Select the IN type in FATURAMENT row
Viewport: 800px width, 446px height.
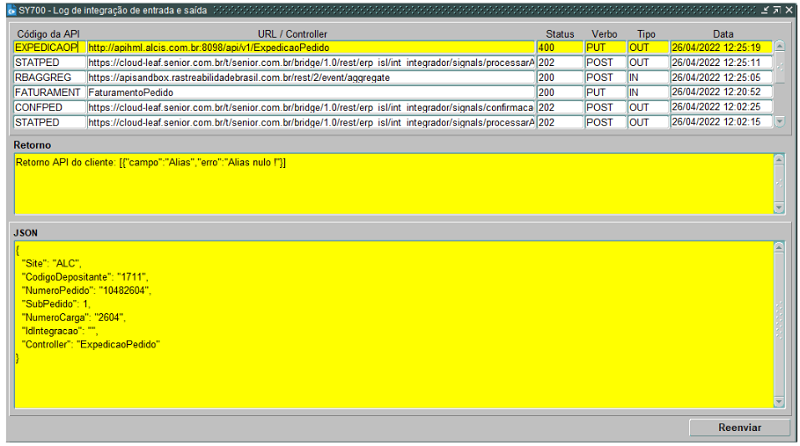(x=648, y=92)
